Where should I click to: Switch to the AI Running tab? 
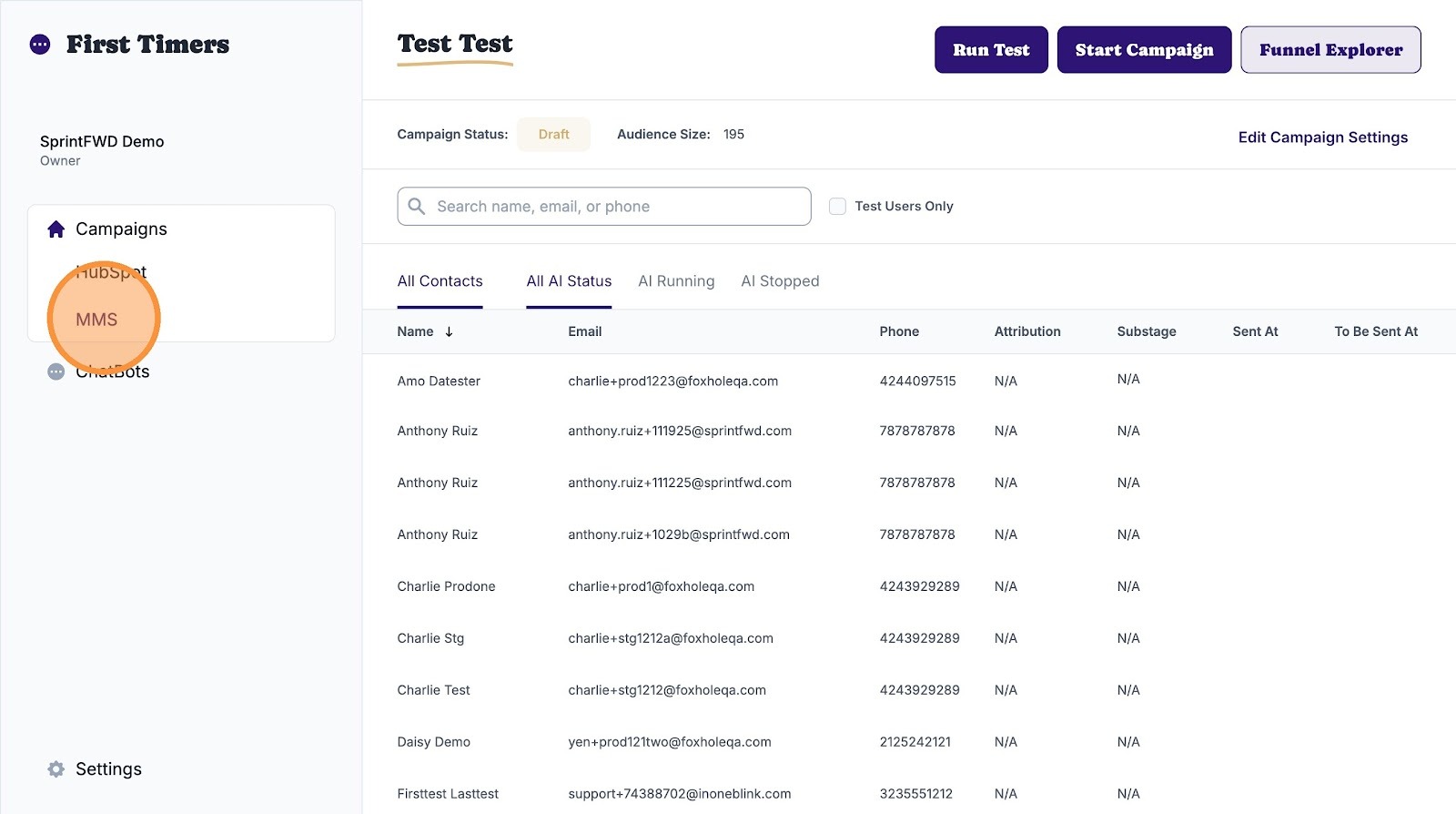pos(676,281)
